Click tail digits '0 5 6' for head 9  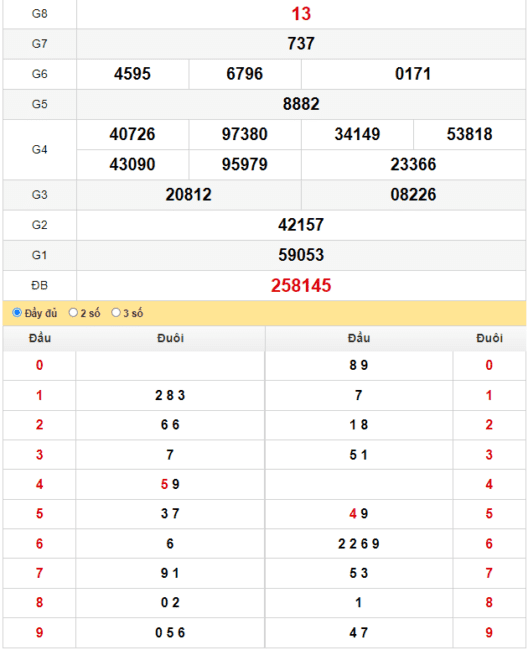click(x=170, y=633)
